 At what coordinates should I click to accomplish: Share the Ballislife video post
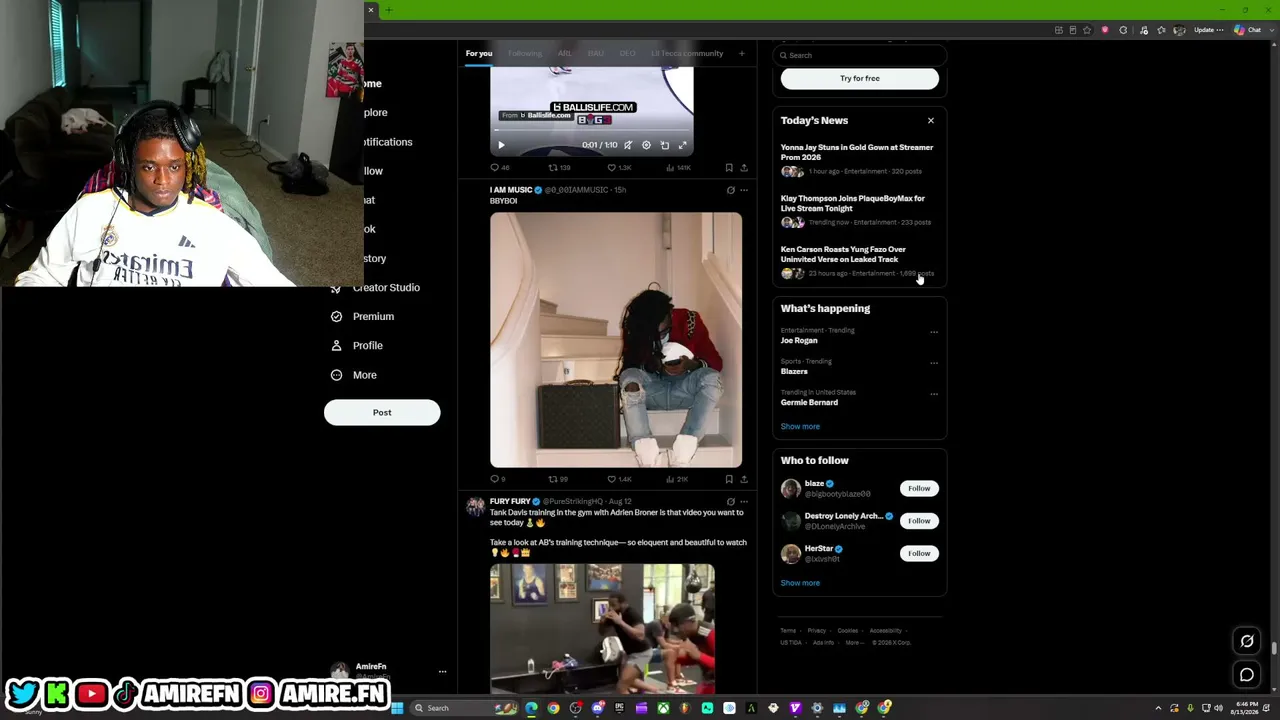[743, 168]
